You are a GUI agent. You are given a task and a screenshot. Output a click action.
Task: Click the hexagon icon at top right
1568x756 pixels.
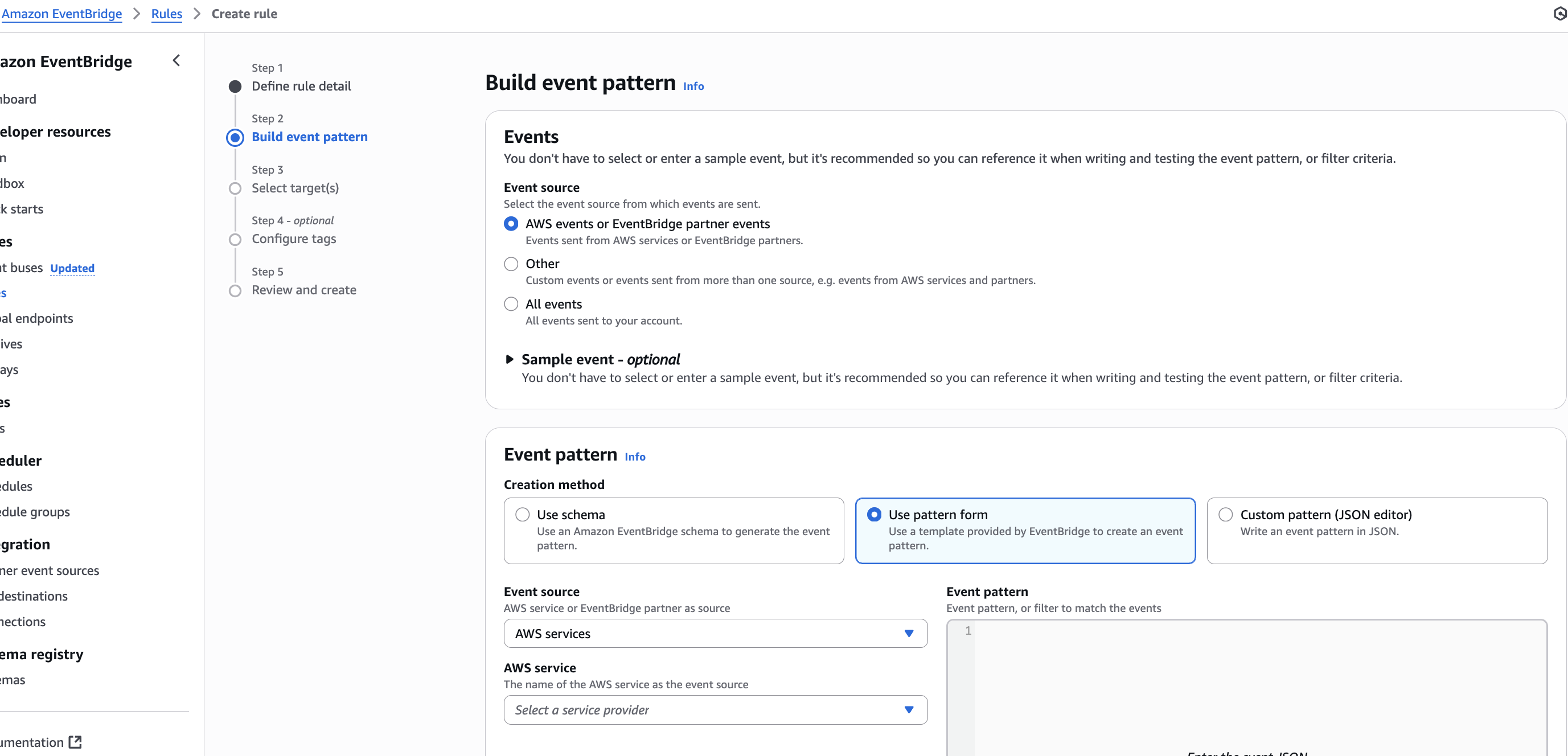tap(1560, 14)
